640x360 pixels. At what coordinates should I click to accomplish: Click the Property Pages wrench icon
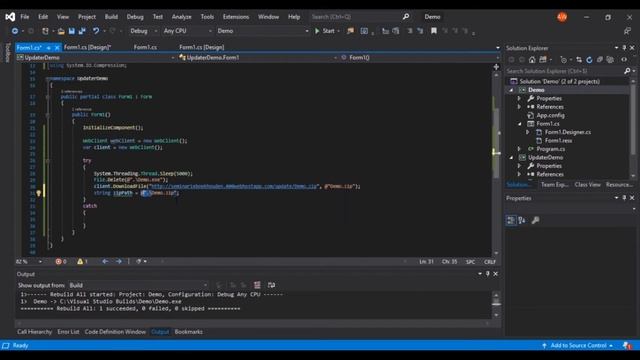pos(535,220)
